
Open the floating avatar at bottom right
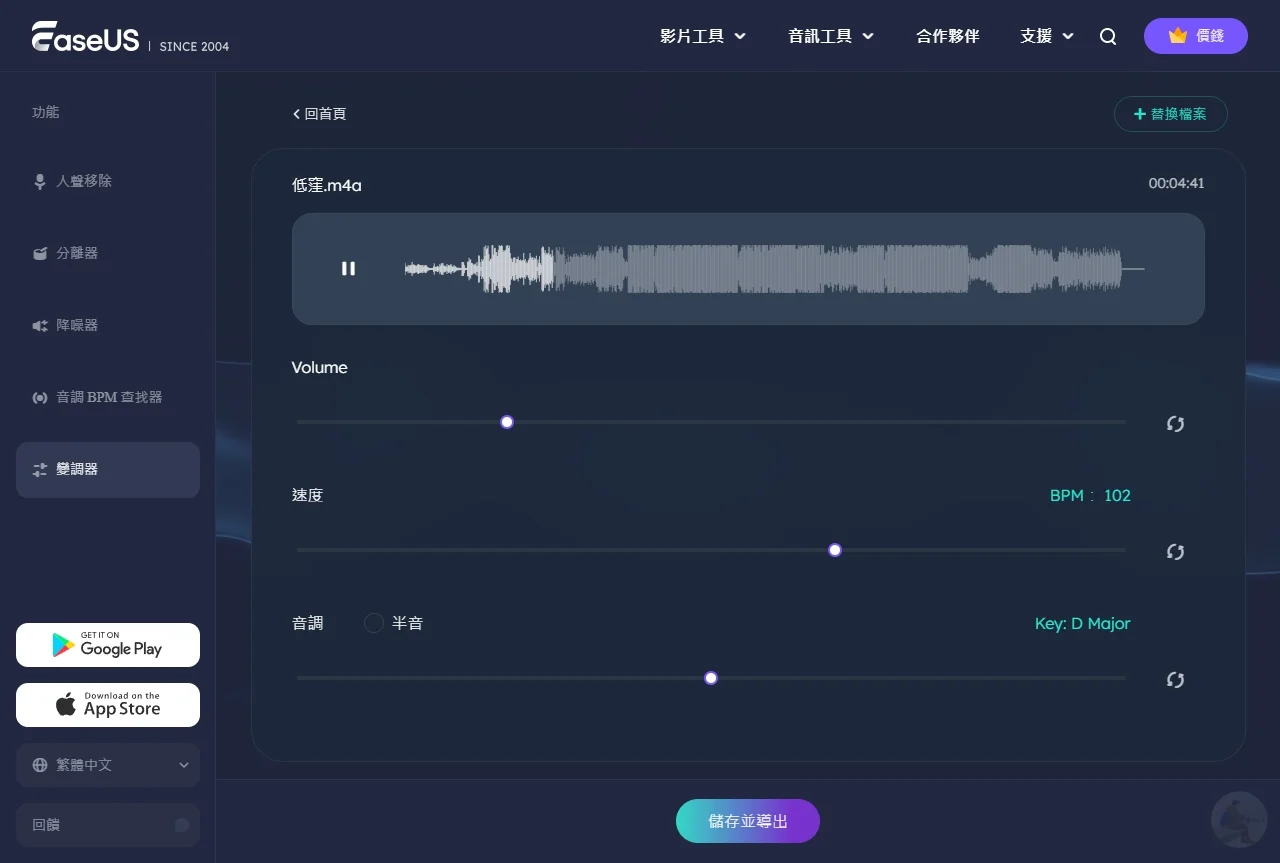[x=1239, y=820]
